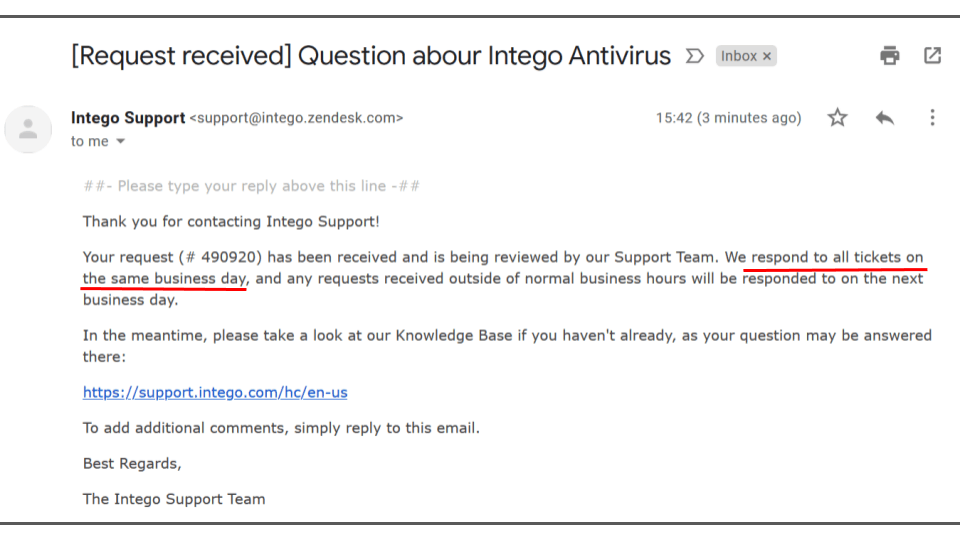Select the Inbox label chip

tap(739, 56)
